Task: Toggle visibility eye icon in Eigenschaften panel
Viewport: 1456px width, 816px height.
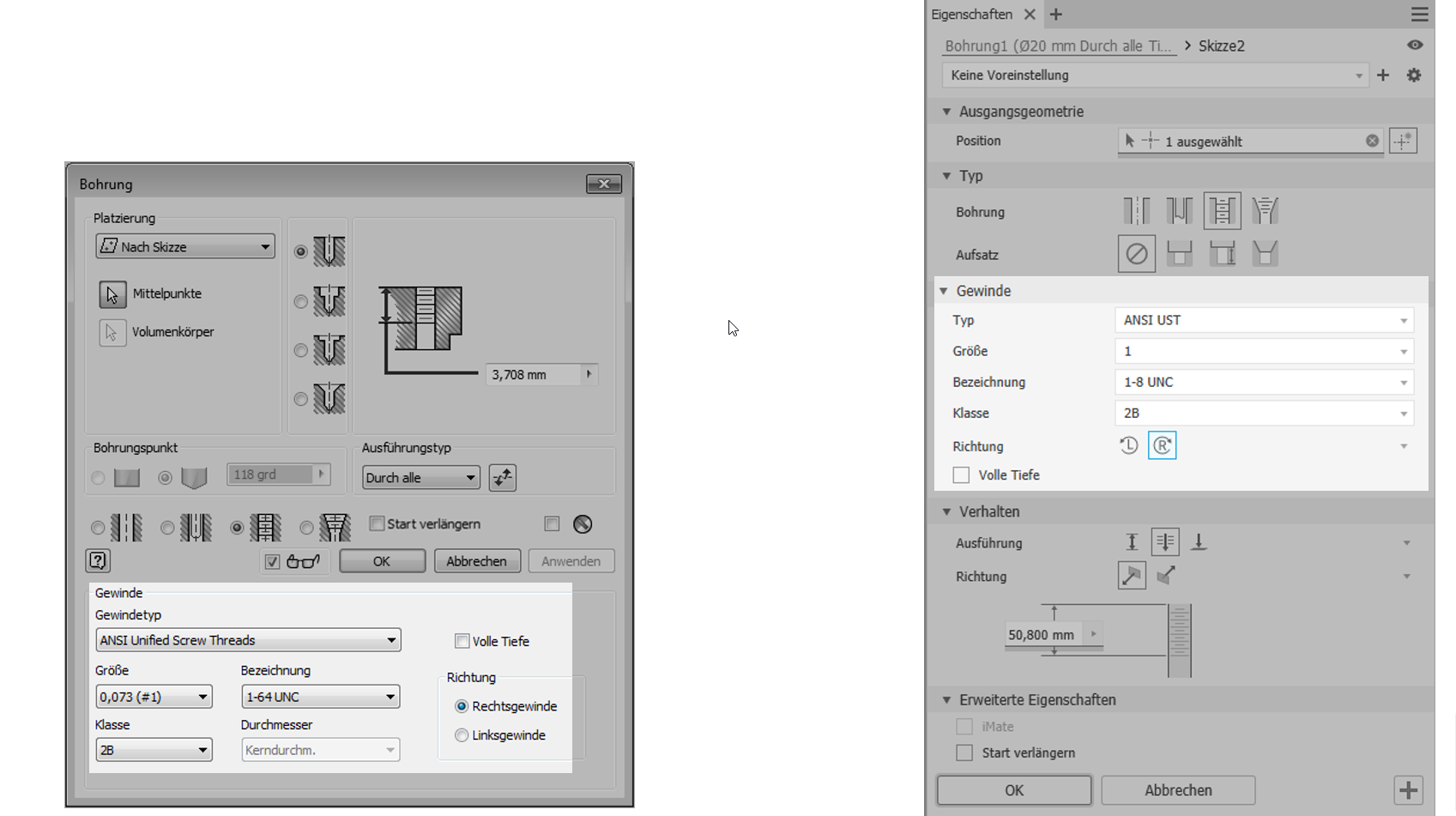Action: click(x=1415, y=45)
